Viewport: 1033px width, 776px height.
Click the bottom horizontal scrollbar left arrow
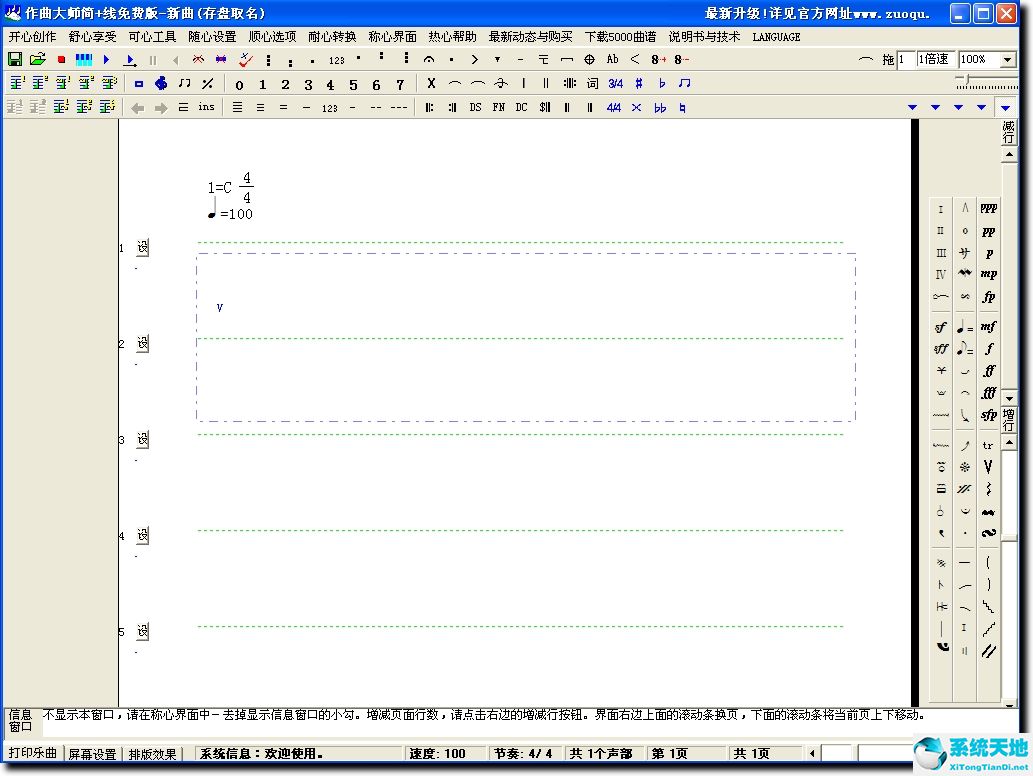coord(812,753)
